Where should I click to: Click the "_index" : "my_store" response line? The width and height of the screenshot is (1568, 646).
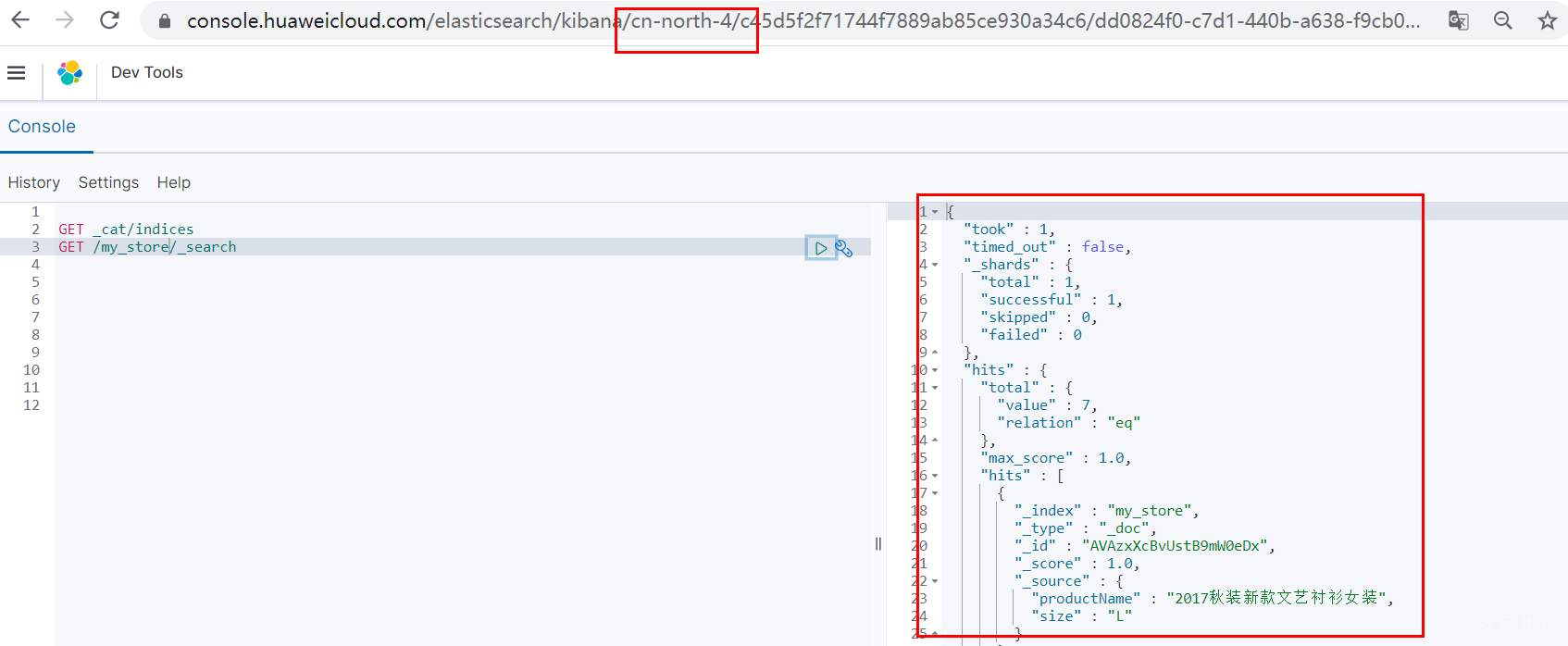tap(1106, 511)
